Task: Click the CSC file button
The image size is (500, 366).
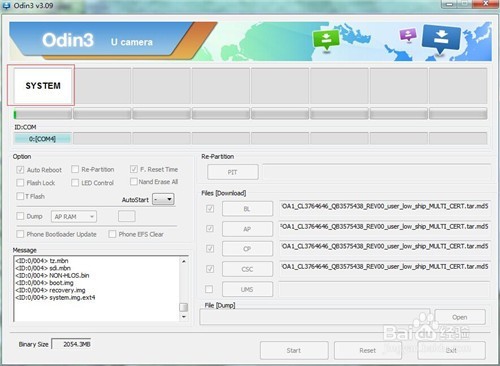Action: [247, 269]
